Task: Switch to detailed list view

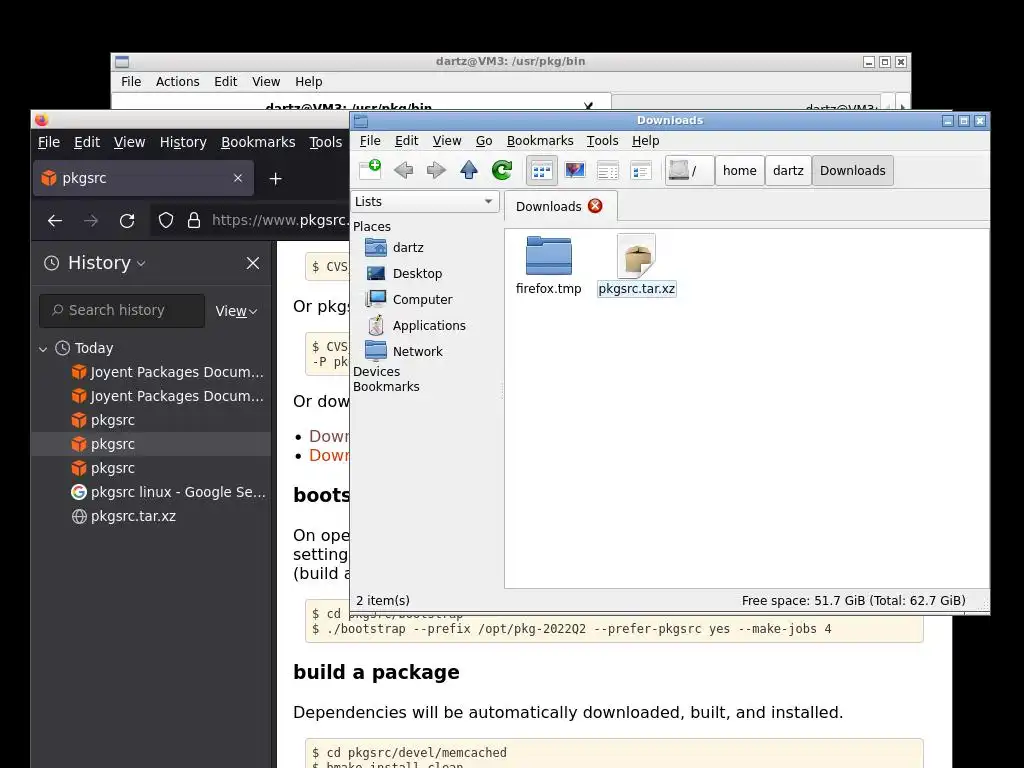Action: click(x=641, y=170)
